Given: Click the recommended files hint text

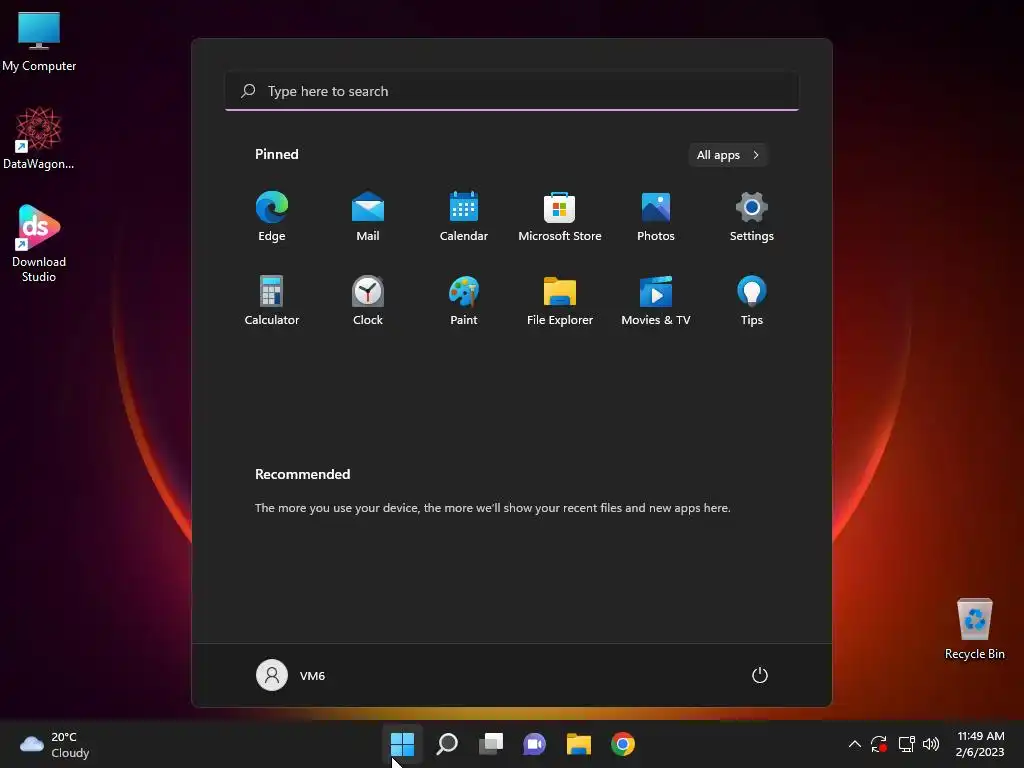Looking at the screenshot, I should (x=492, y=507).
